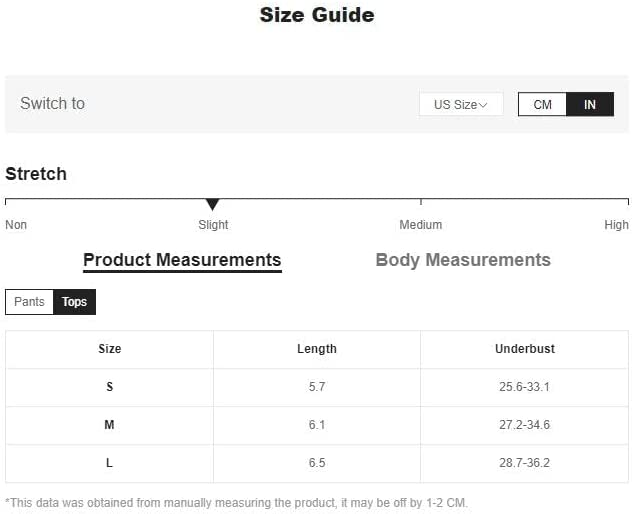This screenshot has width=634, height=514.
Task: Select the Tops measurement toggle
Action: point(74,302)
